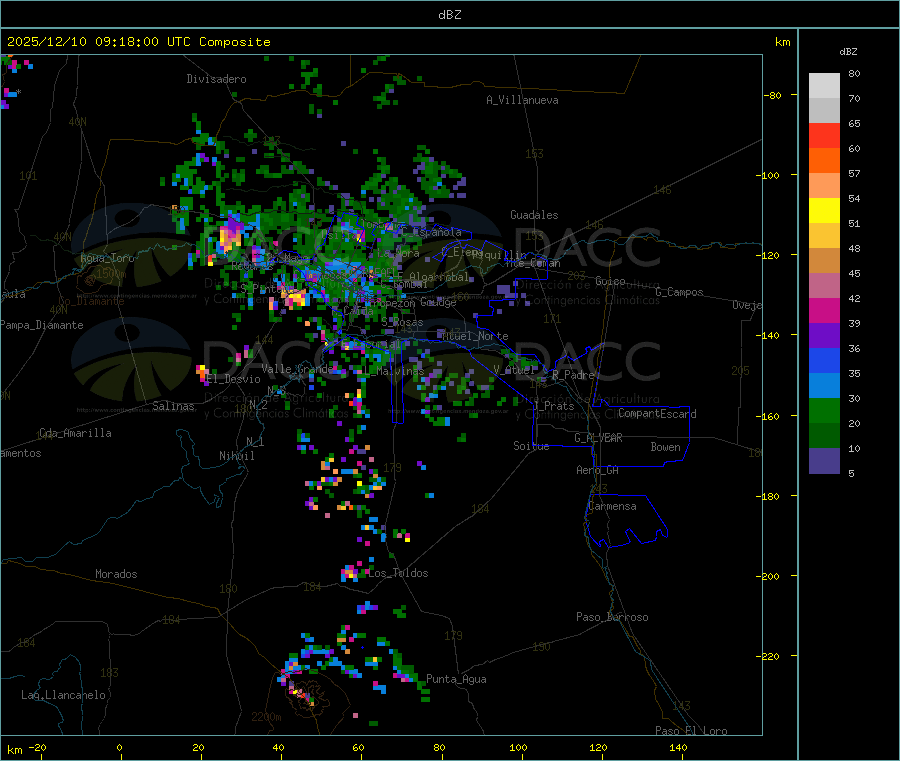Click the Valle_Grande label
The width and height of the screenshot is (900, 761).
click(x=295, y=369)
